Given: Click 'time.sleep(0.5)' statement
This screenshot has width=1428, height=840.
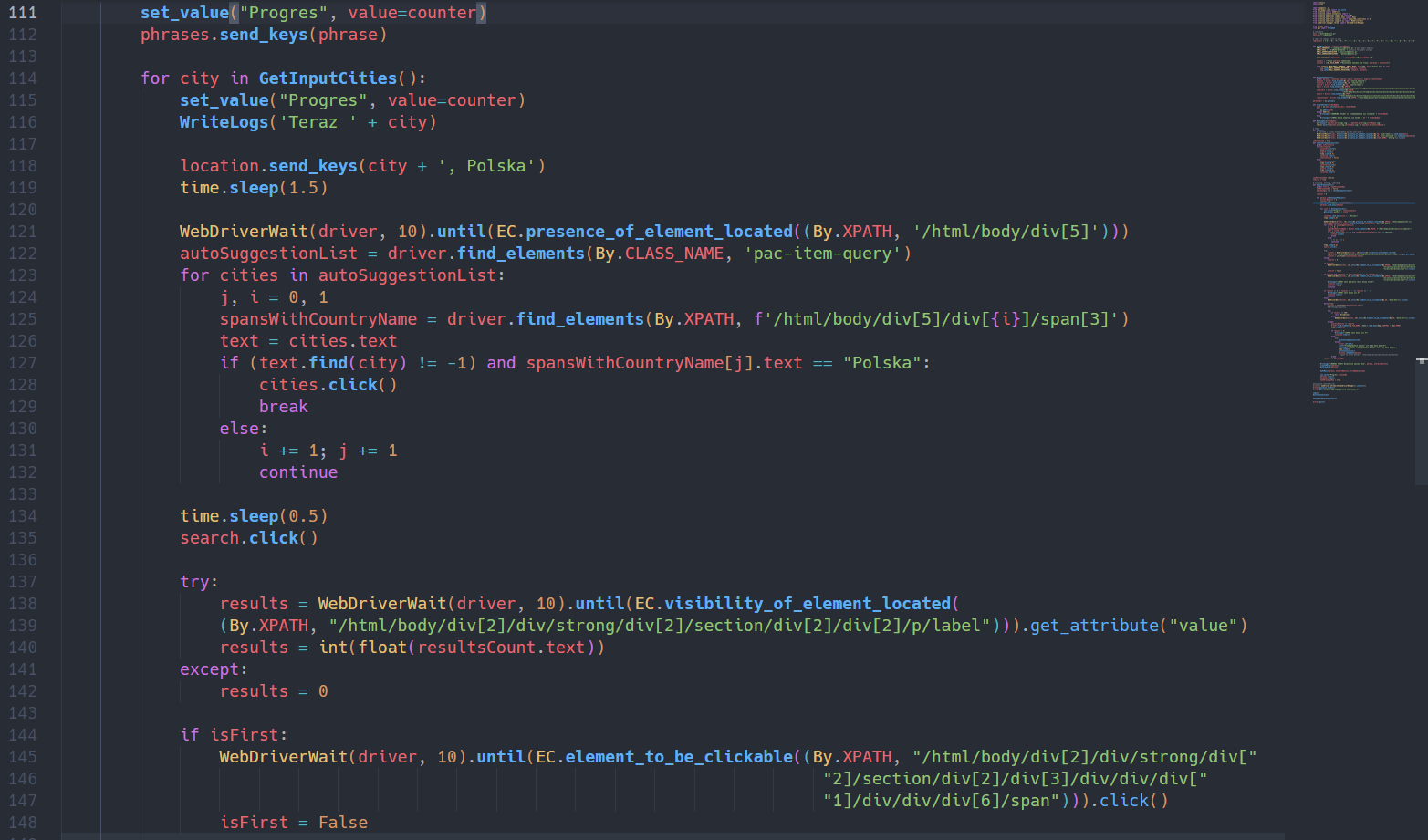Looking at the screenshot, I should pyautogui.click(x=254, y=516).
